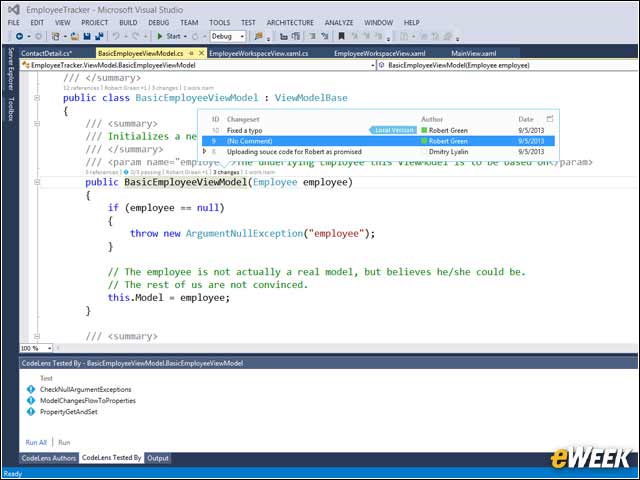Select the CheckNullArgumentExceptions test
The image size is (640, 480).
(x=86, y=389)
